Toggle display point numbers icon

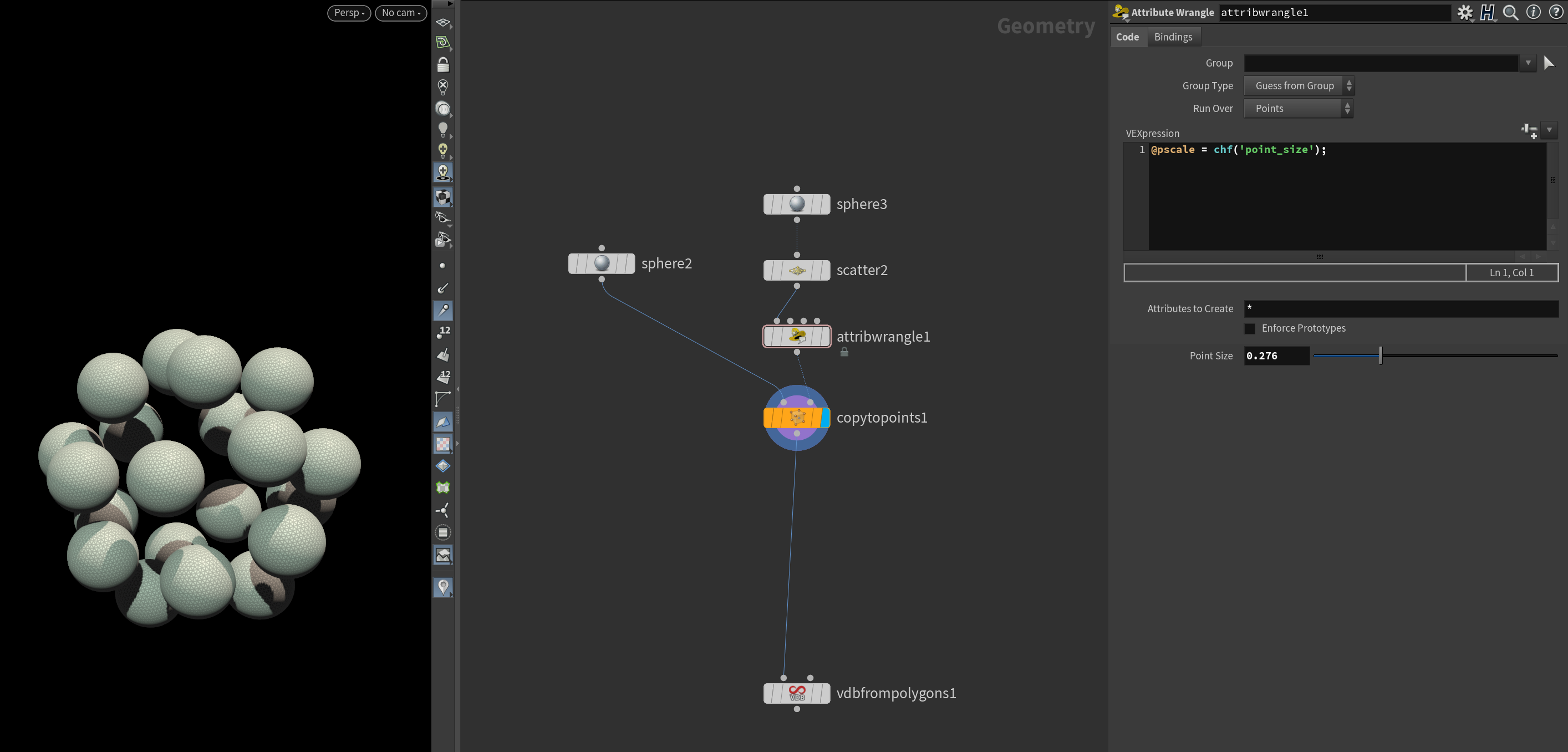[443, 332]
